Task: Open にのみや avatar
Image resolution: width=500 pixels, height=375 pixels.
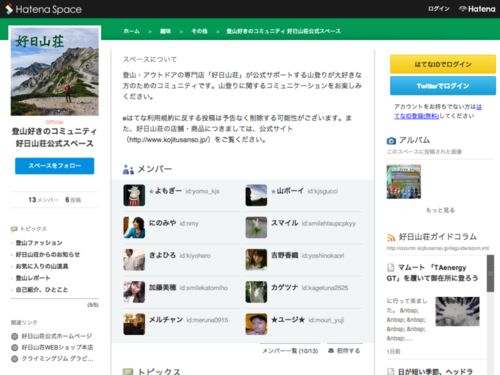Action: [x=134, y=227]
